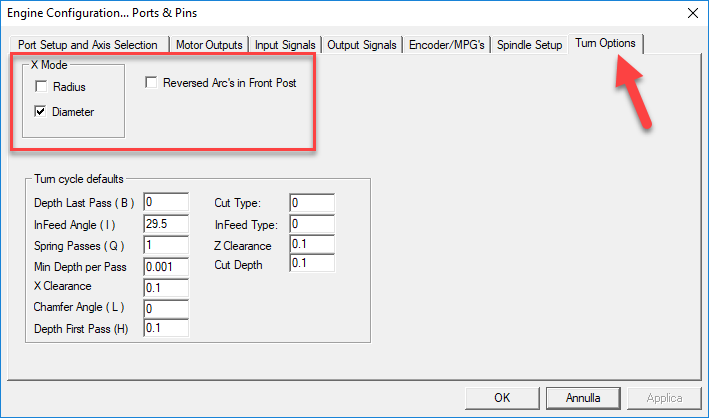Click the Spring Passes (Q) input
Image resolution: width=709 pixels, height=418 pixels.
coord(166,245)
